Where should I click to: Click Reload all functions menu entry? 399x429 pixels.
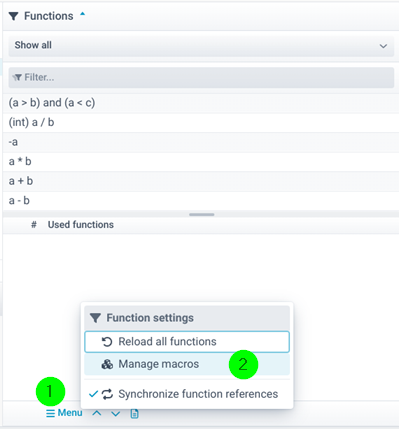click(x=187, y=342)
